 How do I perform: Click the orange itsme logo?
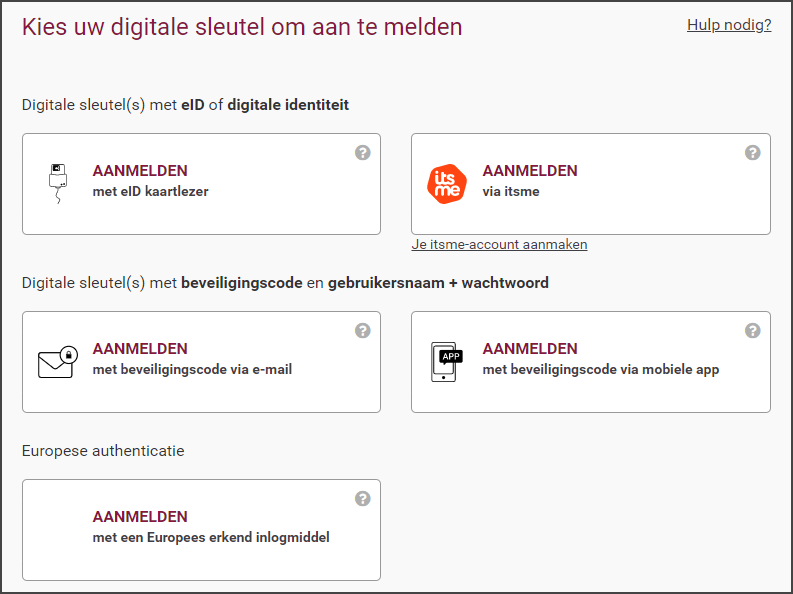447,184
